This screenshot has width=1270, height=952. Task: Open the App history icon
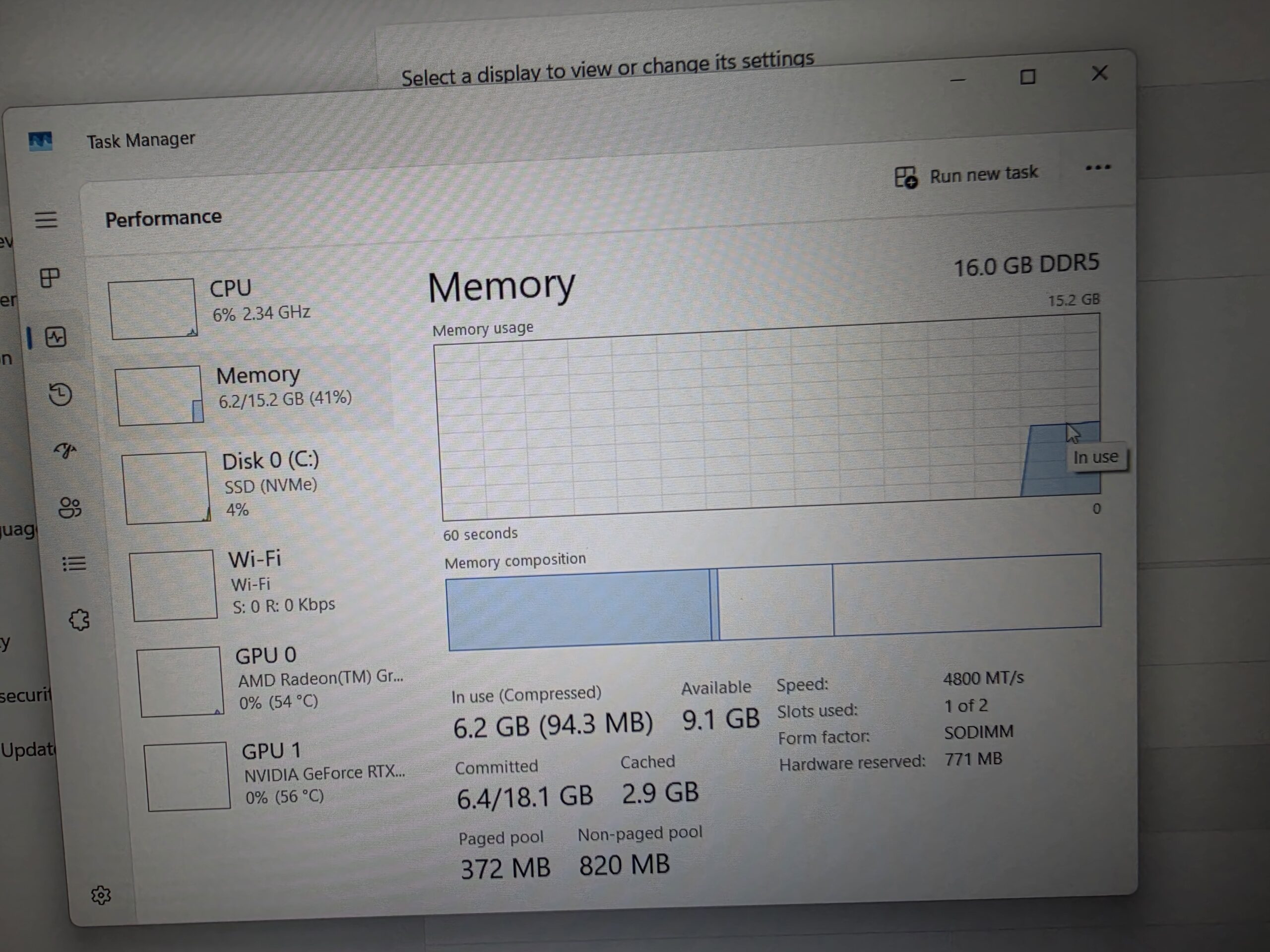click(x=61, y=394)
